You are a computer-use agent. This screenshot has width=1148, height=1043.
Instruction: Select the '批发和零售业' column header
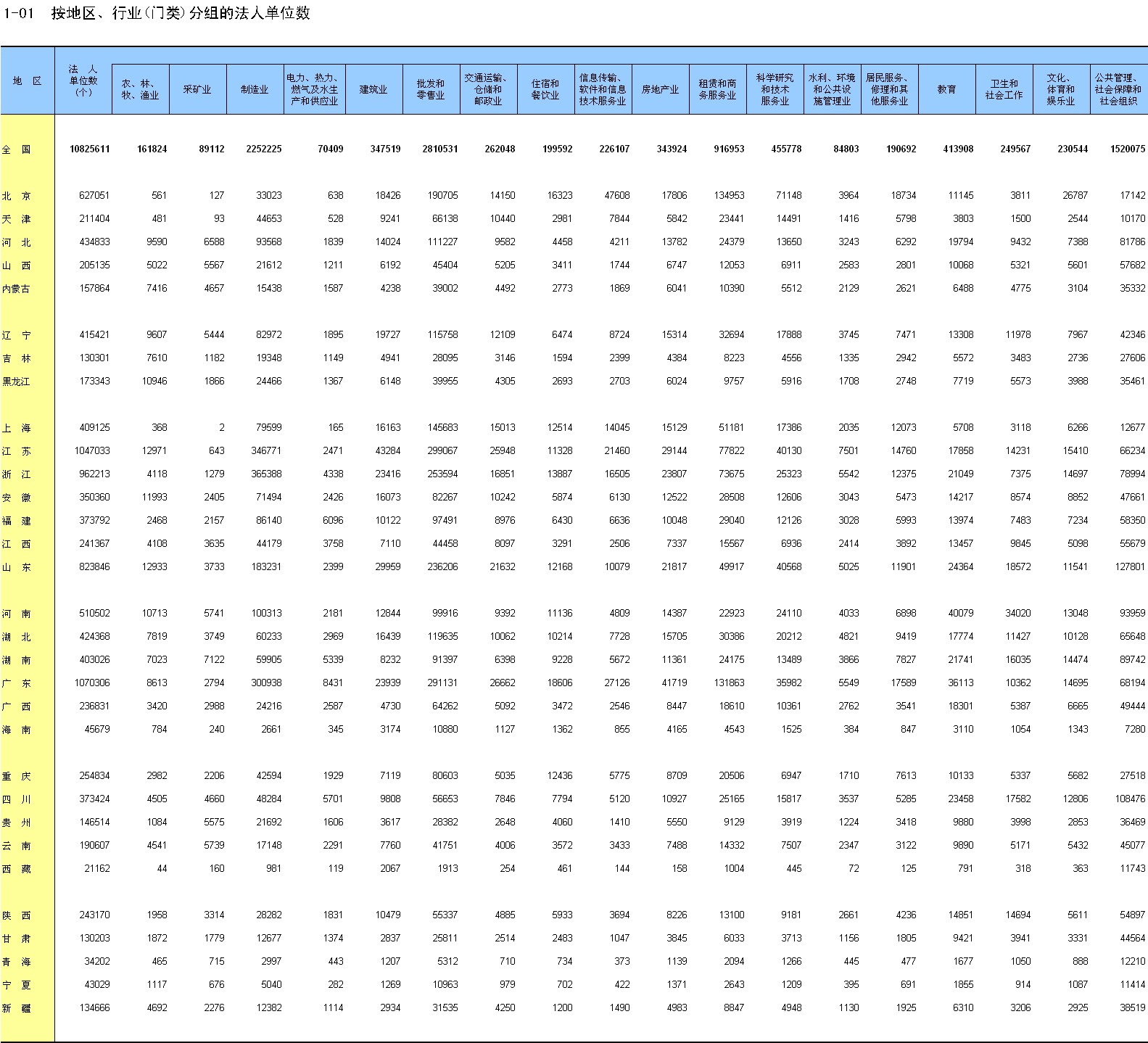pyautogui.click(x=431, y=89)
